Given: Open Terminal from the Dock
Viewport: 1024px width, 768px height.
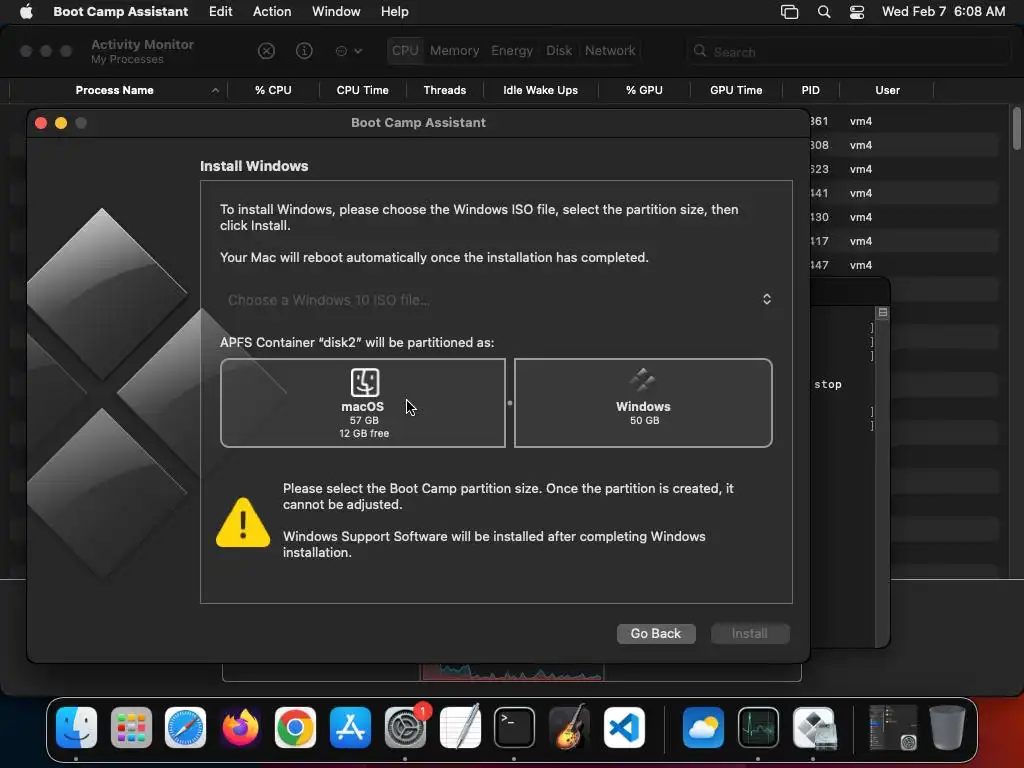Looking at the screenshot, I should [514, 727].
